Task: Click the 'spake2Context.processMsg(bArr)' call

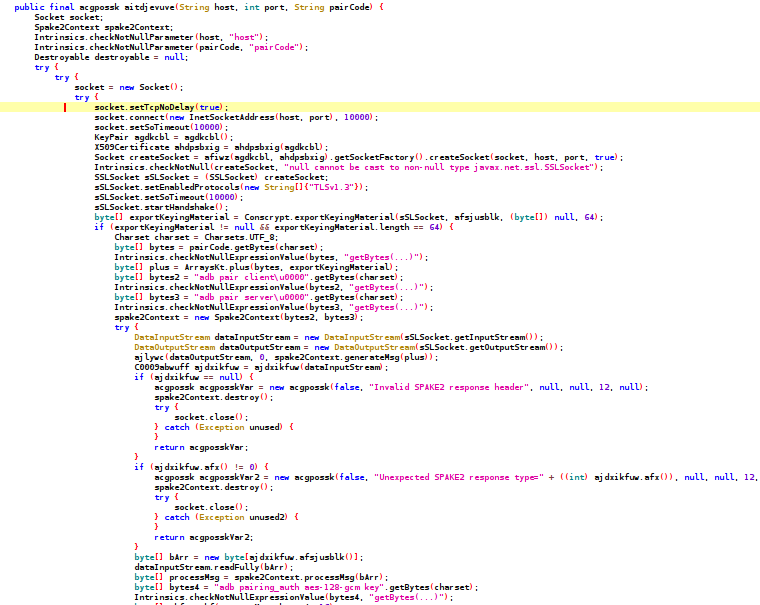Action: pos(308,578)
